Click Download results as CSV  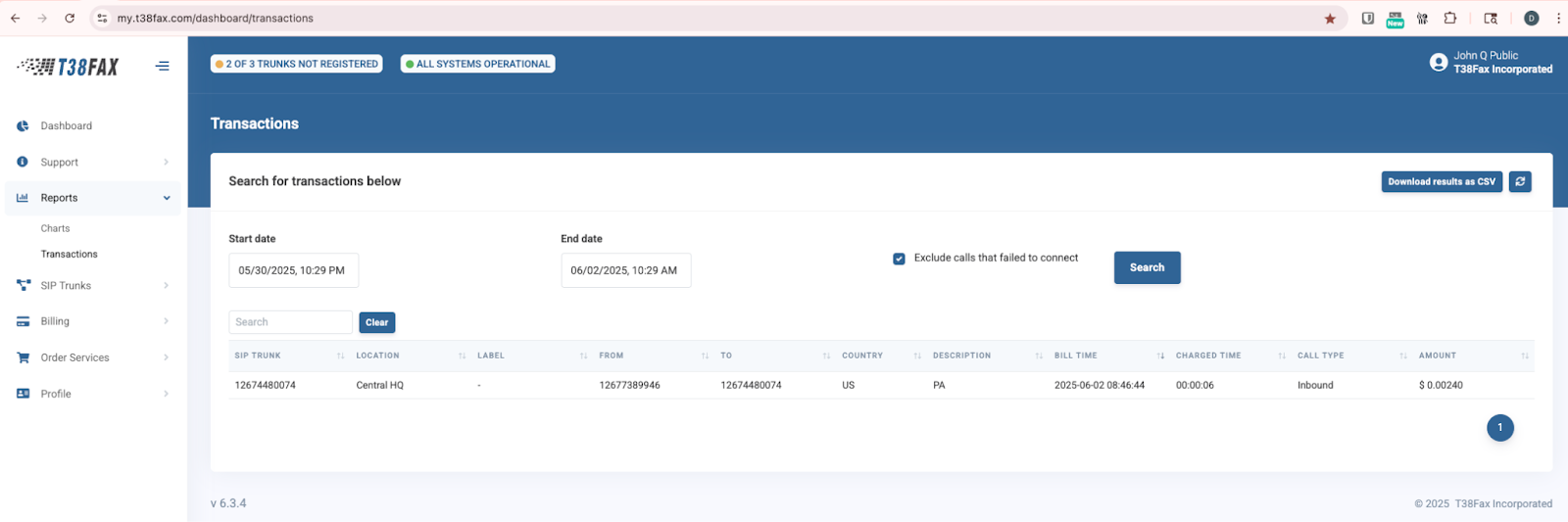[1442, 182]
